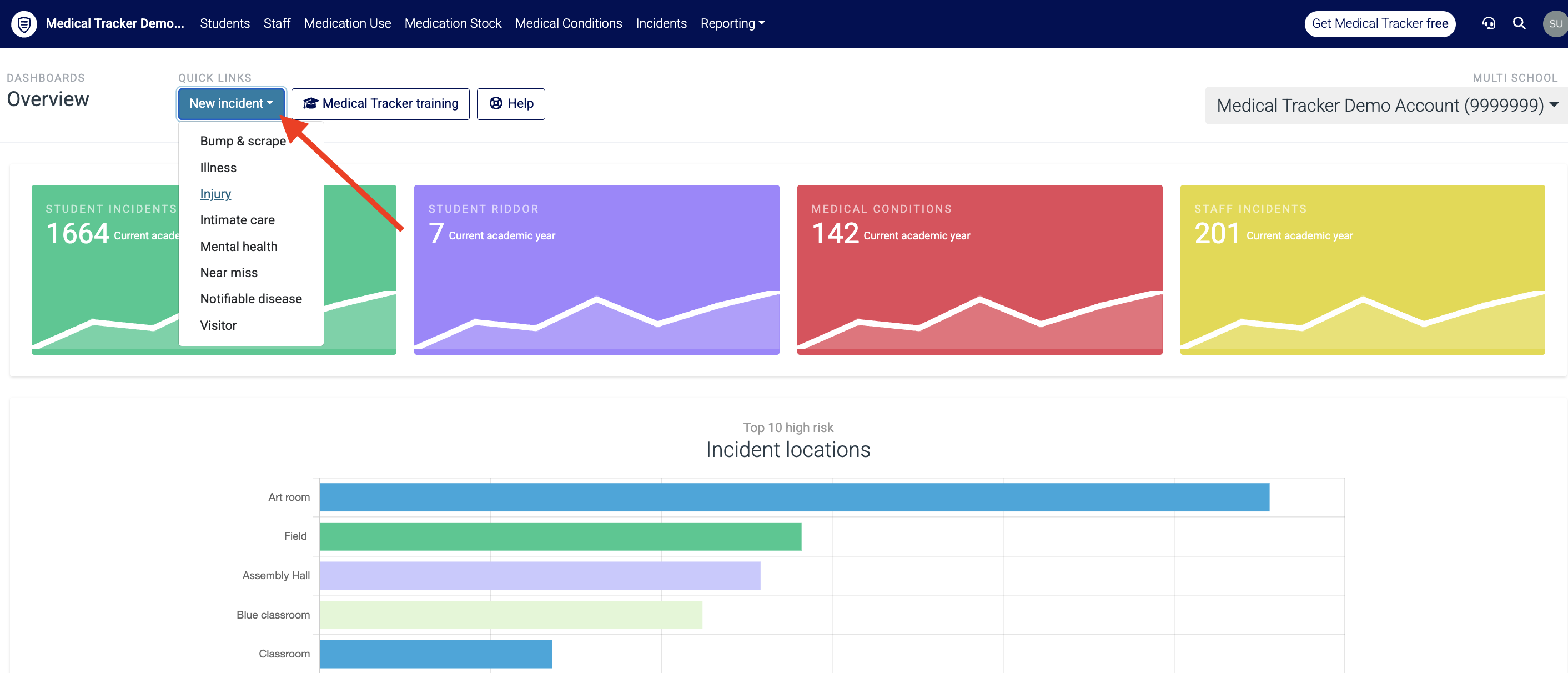Select Injury from the incident menu
This screenshot has height=673, width=1568.
coord(215,193)
